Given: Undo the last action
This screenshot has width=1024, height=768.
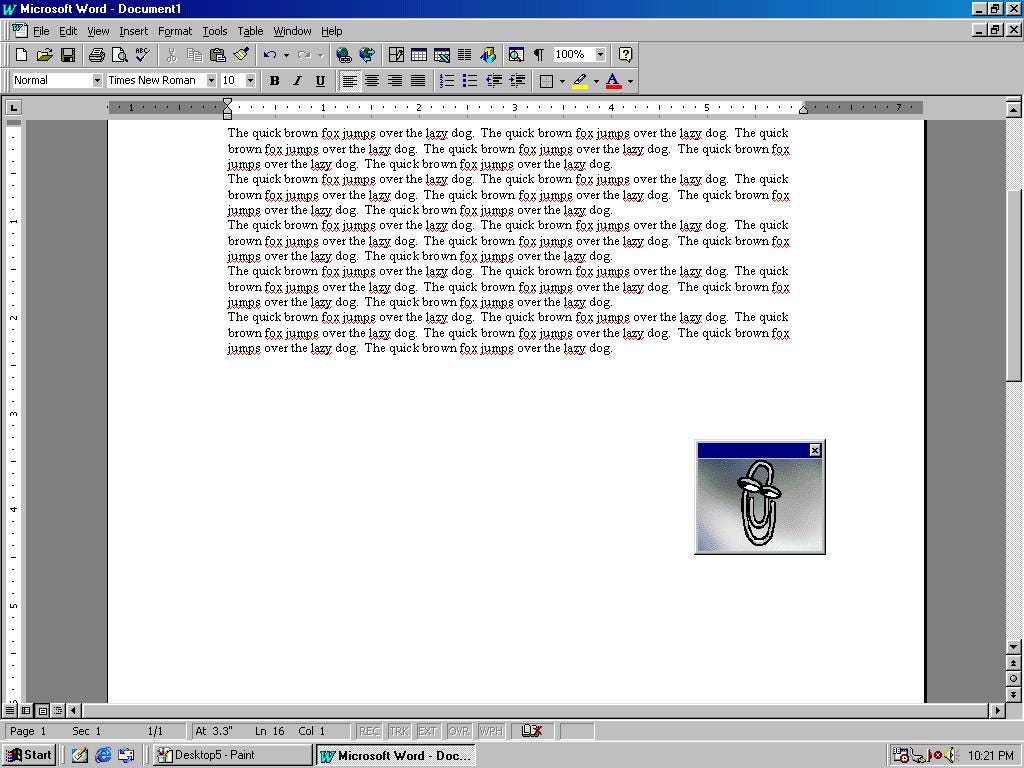Looking at the screenshot, I should pos(270,55).
